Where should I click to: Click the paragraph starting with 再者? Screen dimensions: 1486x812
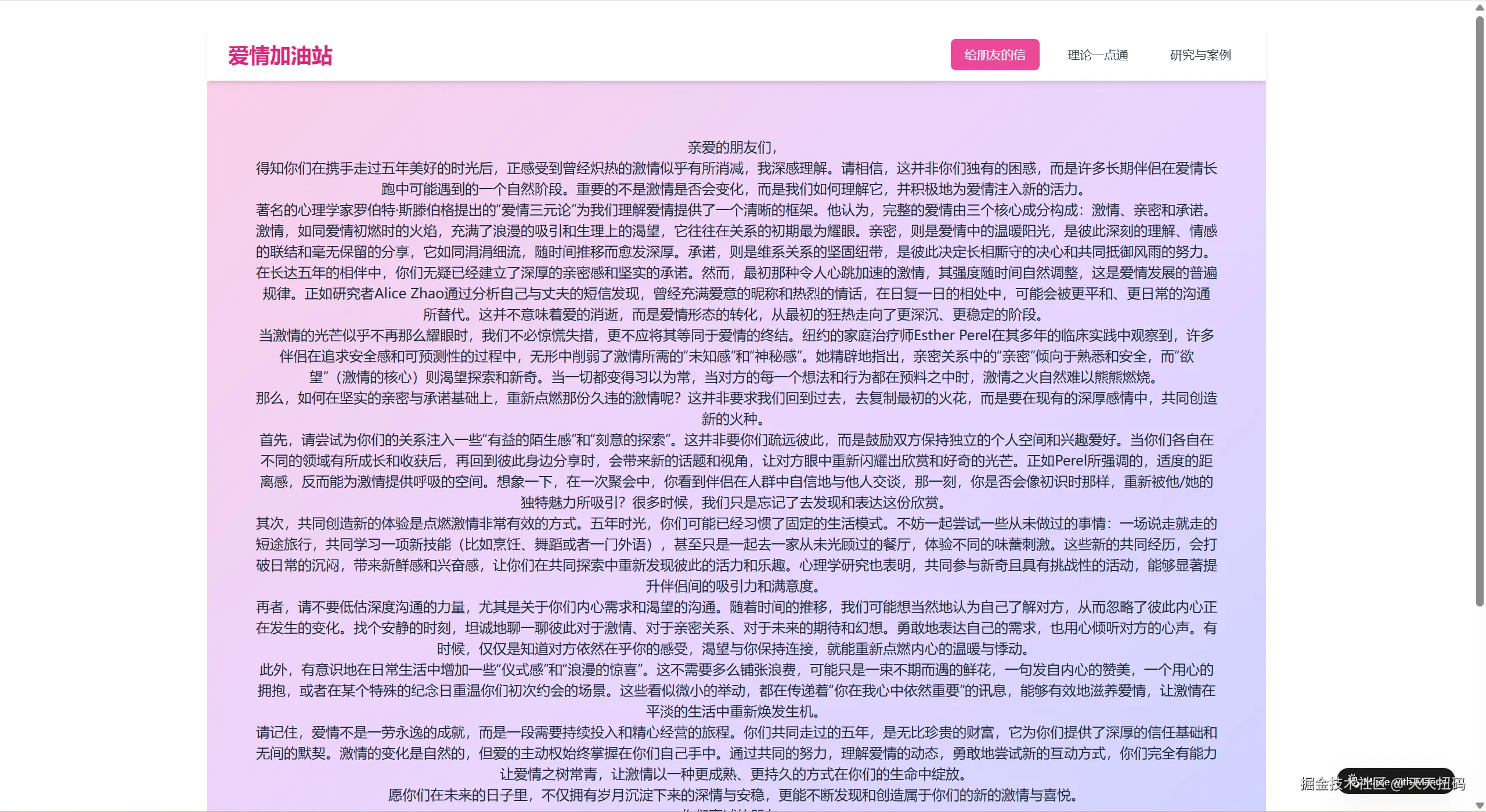736,628
